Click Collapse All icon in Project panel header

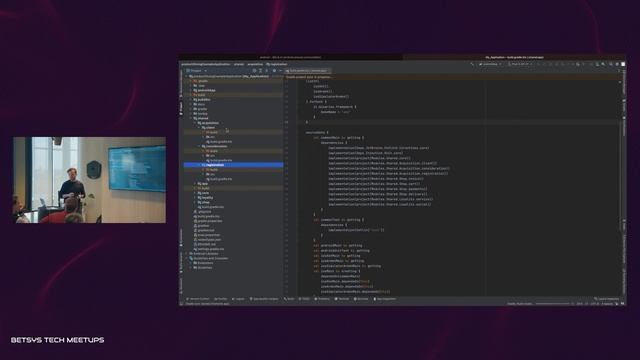click(x=267, y=71)
